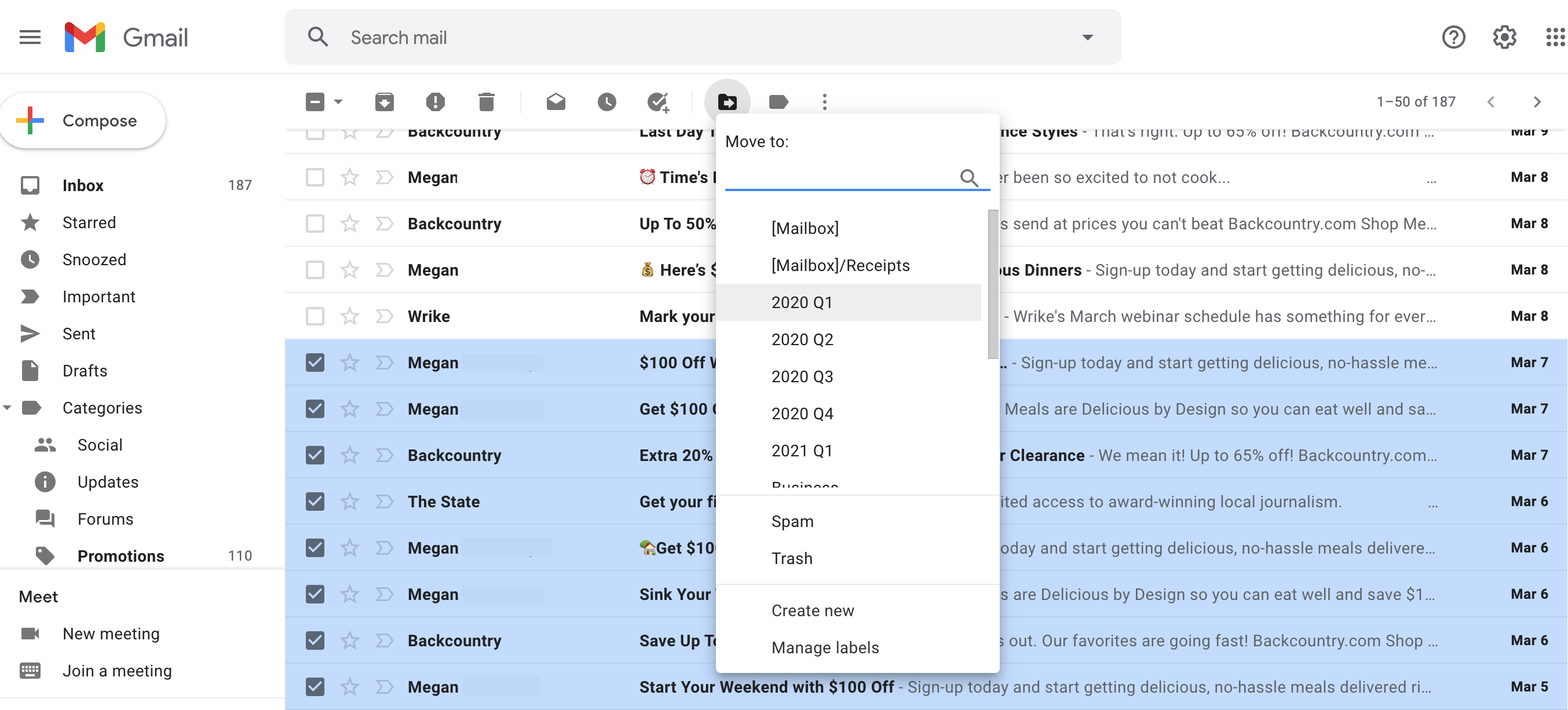Viewport: 1568px width, 710px height.
Task: Mark The State email as important
Action: pyautogui.click(x=384, y=502)
